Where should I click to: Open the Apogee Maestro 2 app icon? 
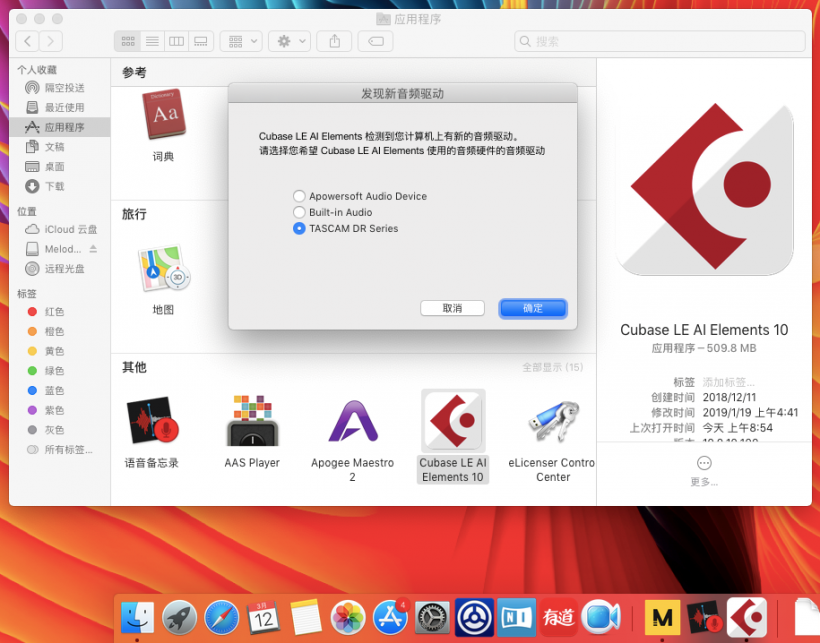(352, 421)
